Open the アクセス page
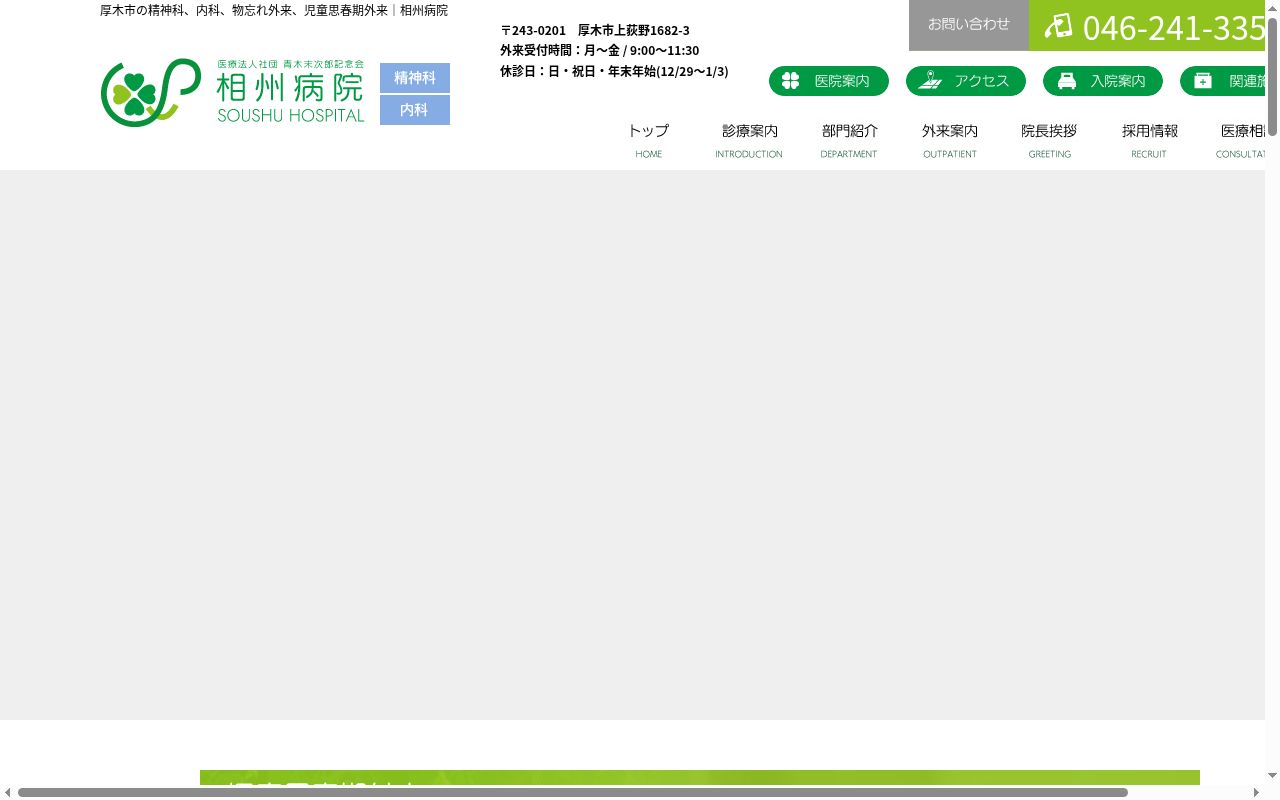This screenshot has height=800, width=1280. (966, 81)
